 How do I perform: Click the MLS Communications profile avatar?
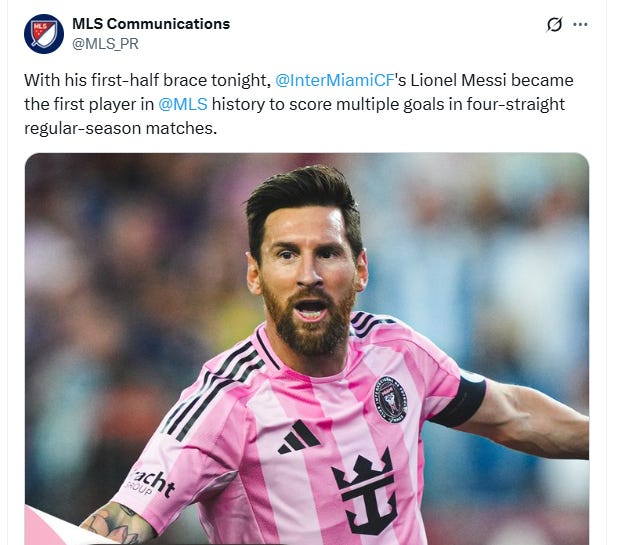click(44, 34)
